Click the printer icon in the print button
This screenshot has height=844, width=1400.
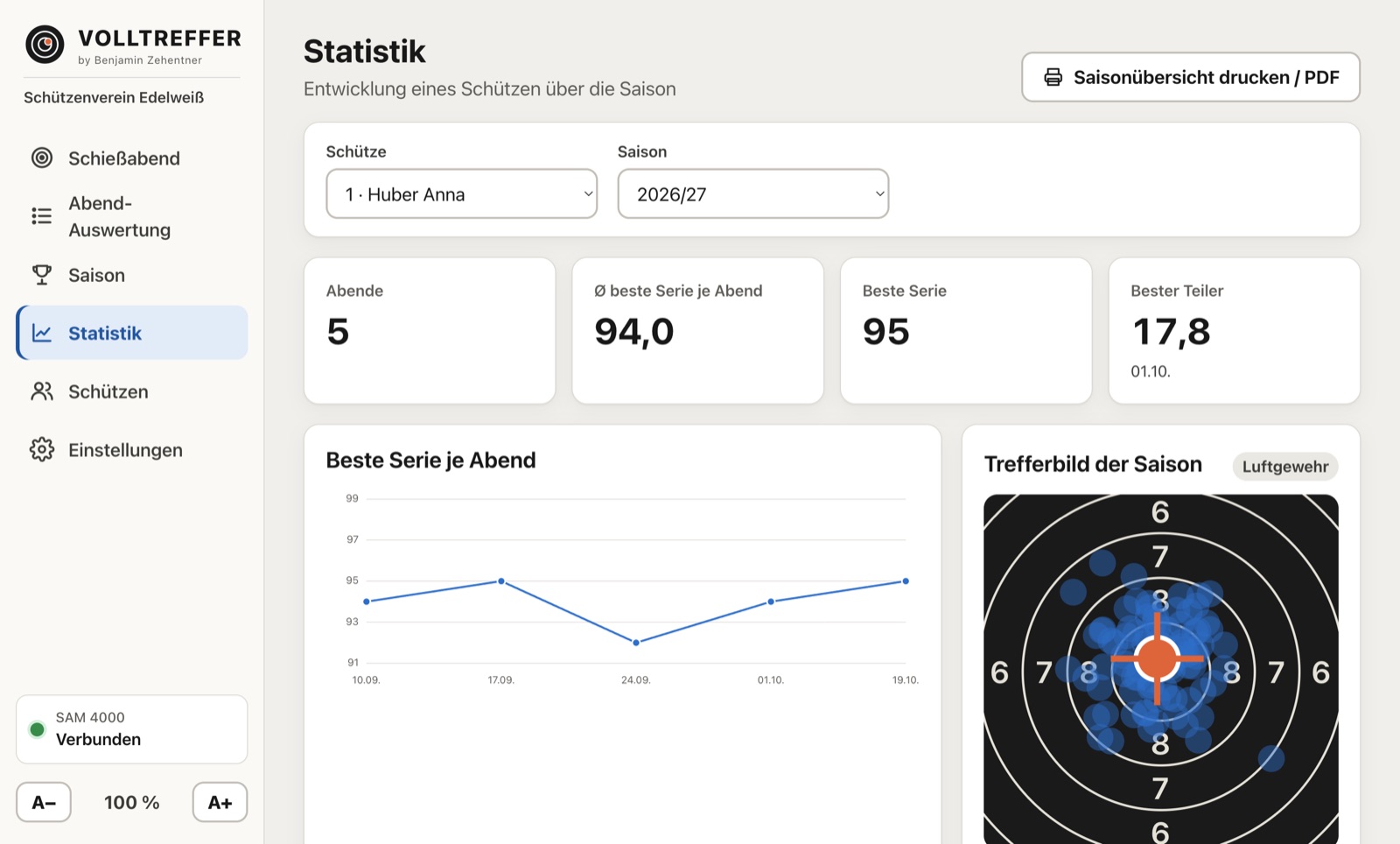[1053, 77]
